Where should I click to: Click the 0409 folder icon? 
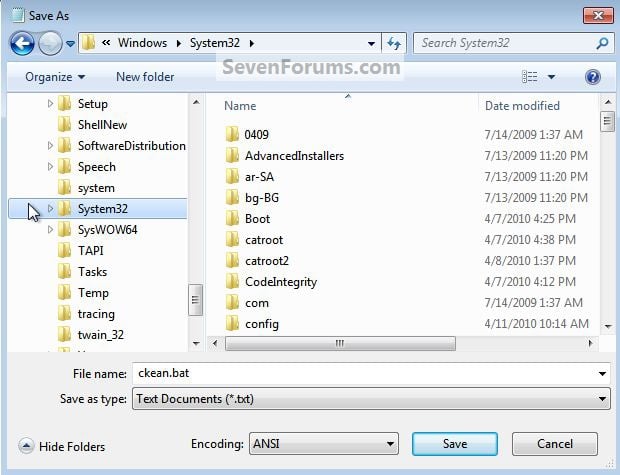click(232, 134)
